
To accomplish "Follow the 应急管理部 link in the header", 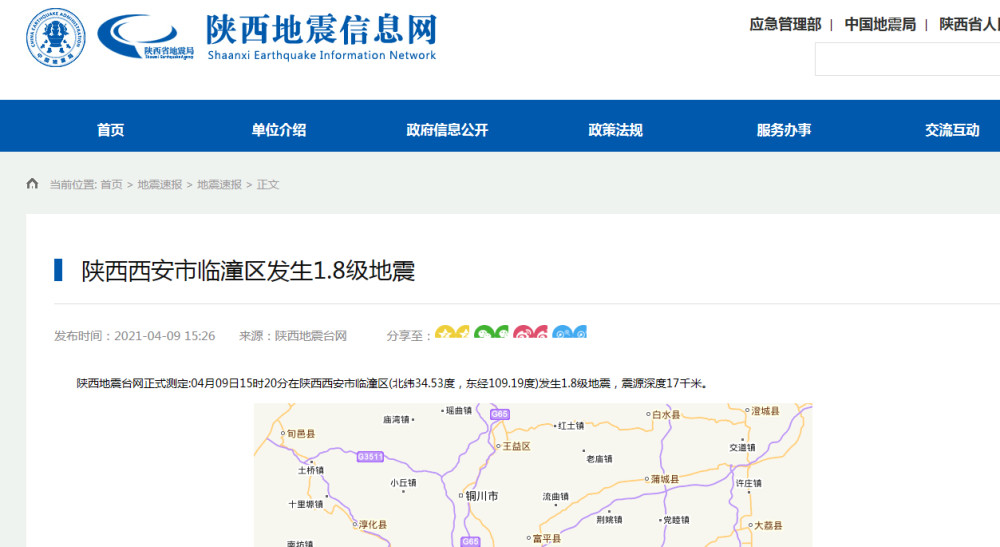I will [x=785, y=24].
